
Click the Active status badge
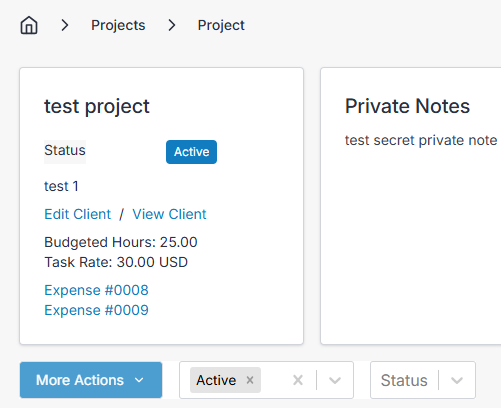tap(191, 152)
